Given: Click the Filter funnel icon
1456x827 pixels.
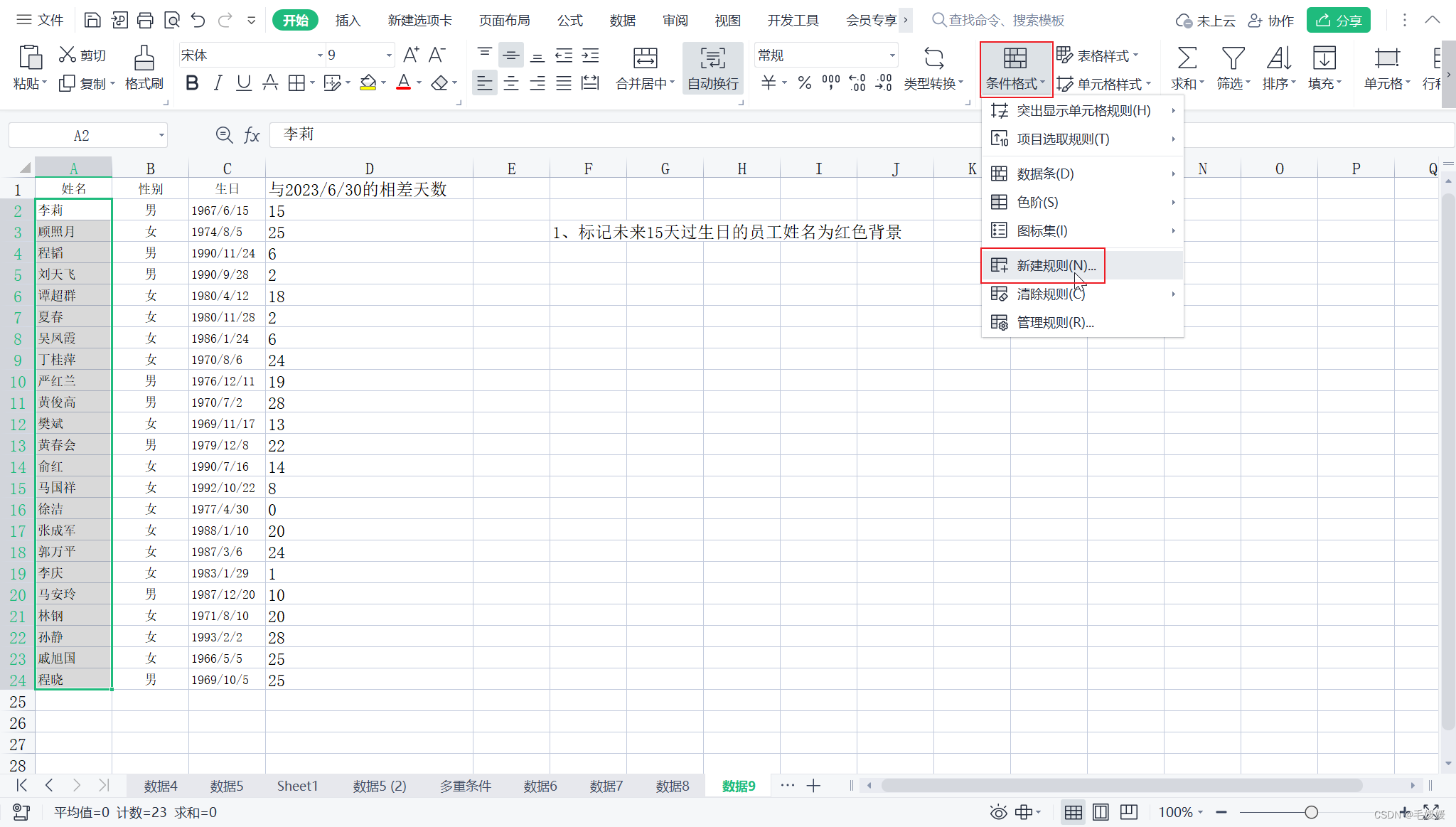Looking at the screenshot, I should (1233, 58).
